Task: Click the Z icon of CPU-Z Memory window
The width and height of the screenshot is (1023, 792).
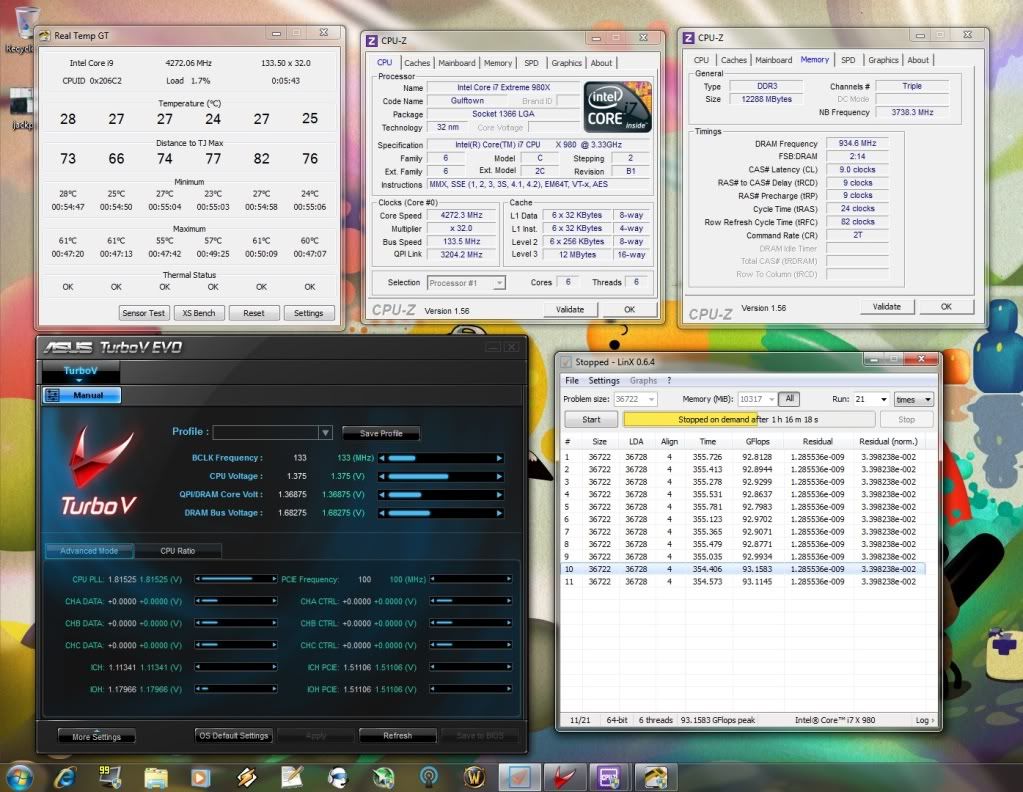Action: pos(688,38)
